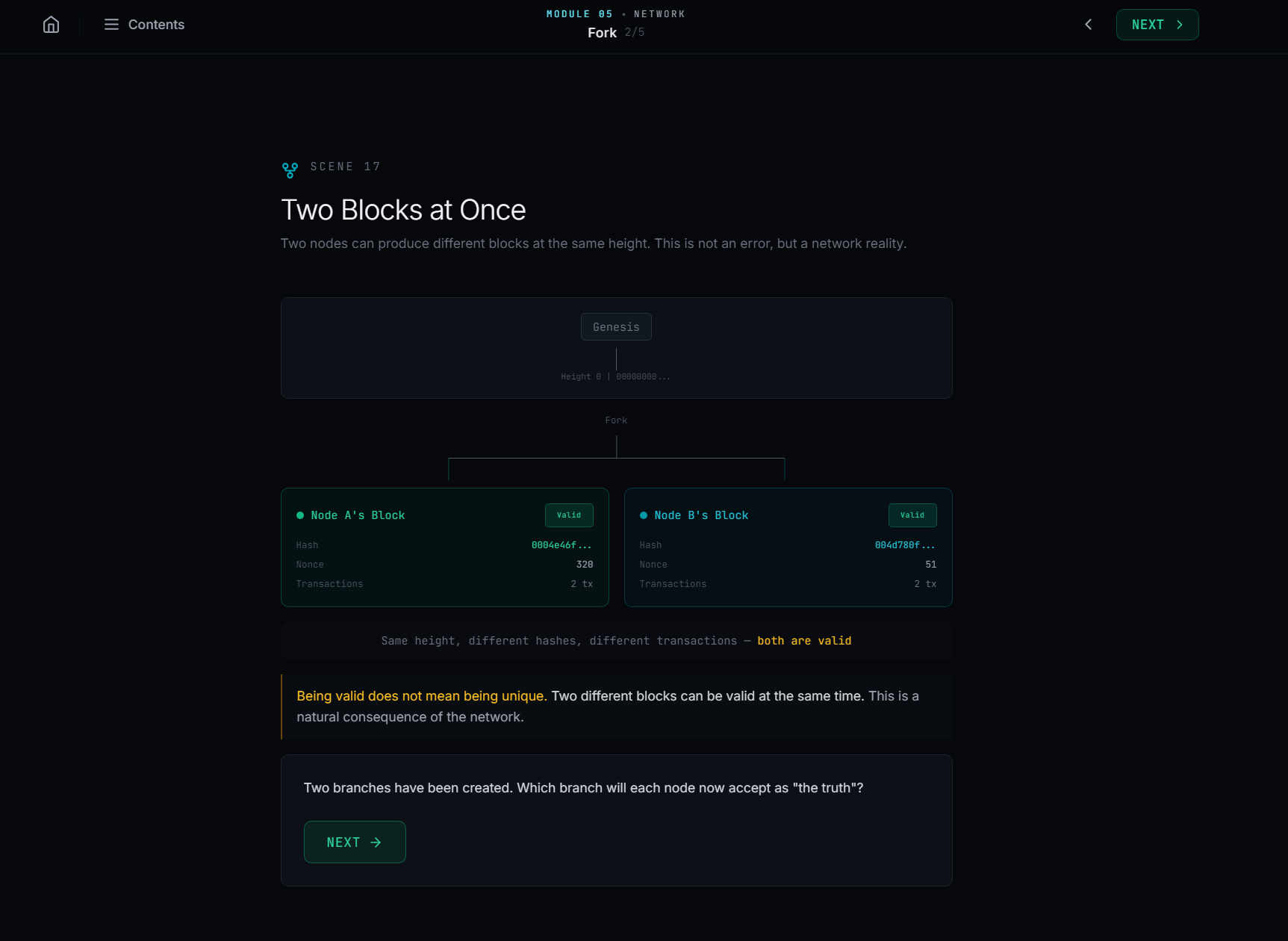Expand Node A's Block card
The height and width of the screenshot is (941, 1288).
coord(444,547)
